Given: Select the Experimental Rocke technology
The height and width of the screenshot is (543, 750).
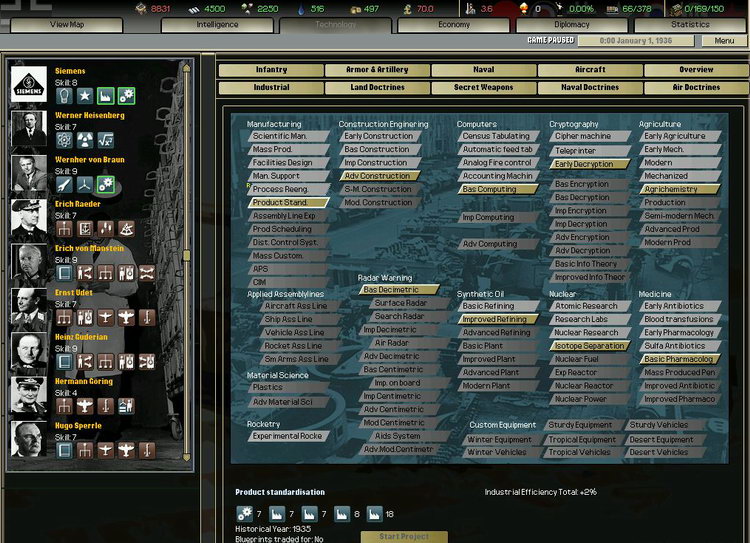Looking at the screenshot, I should (288, 436).
